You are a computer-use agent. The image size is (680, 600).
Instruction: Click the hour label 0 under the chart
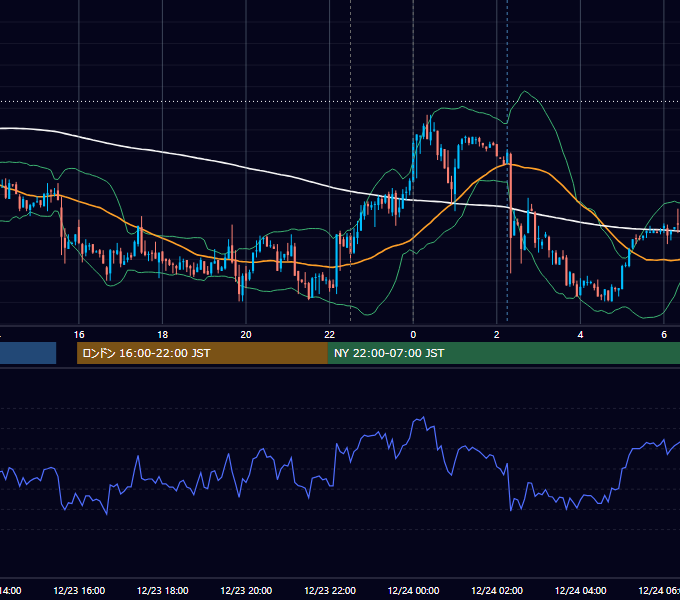pyautogui.click(x=413, y=335)
